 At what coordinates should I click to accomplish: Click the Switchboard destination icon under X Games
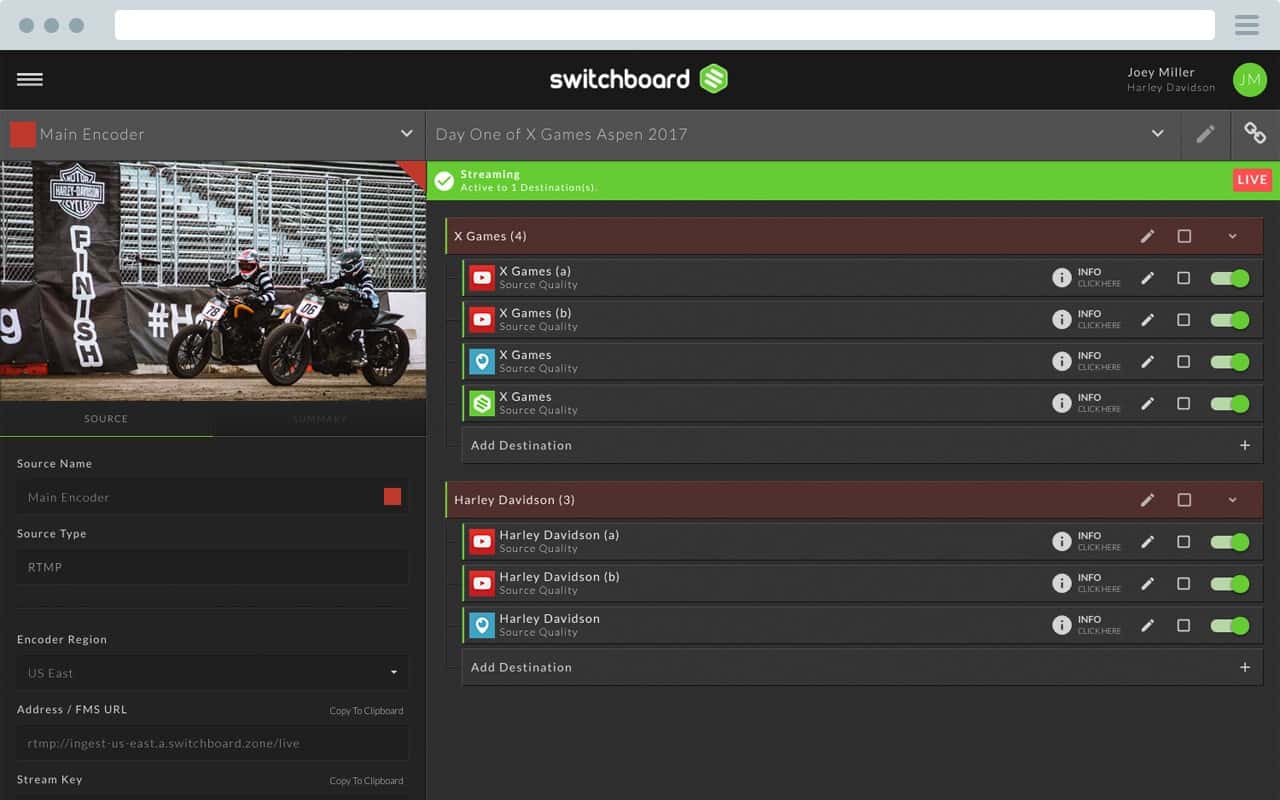click(482, 403)
